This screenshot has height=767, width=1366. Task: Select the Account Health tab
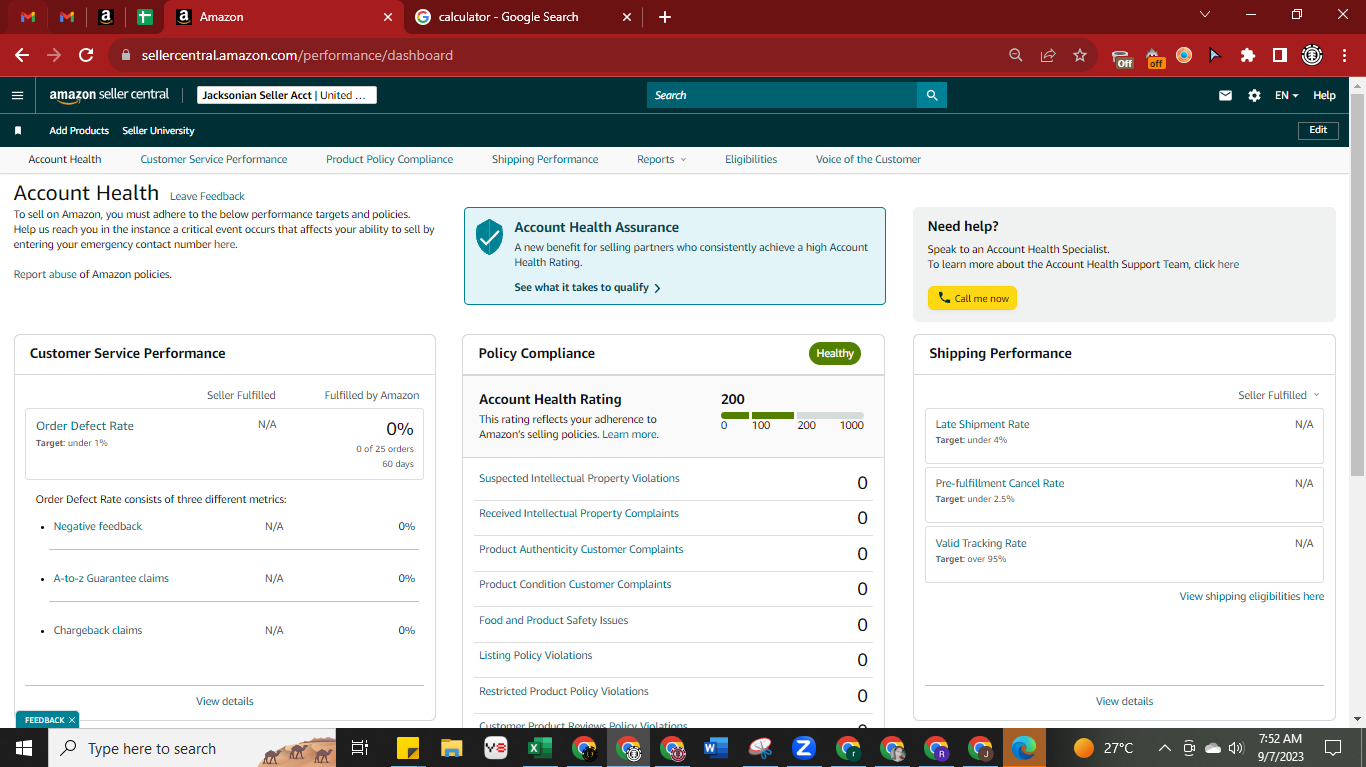[65, 159]
